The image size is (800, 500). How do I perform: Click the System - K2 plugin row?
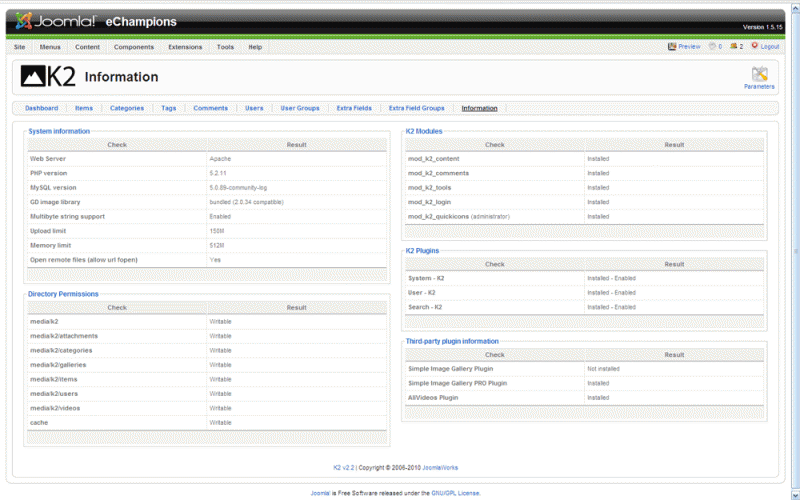point(584,278)
